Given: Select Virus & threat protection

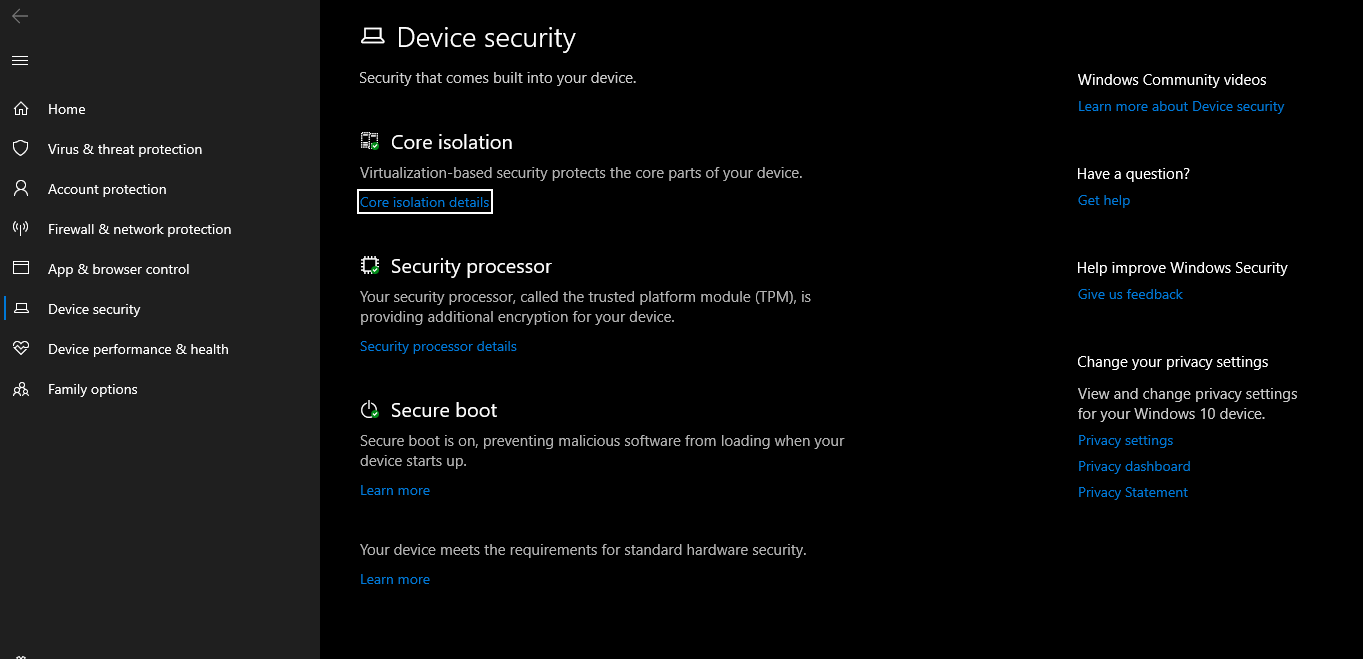Looking at the screenshot, I should (125, 149).
